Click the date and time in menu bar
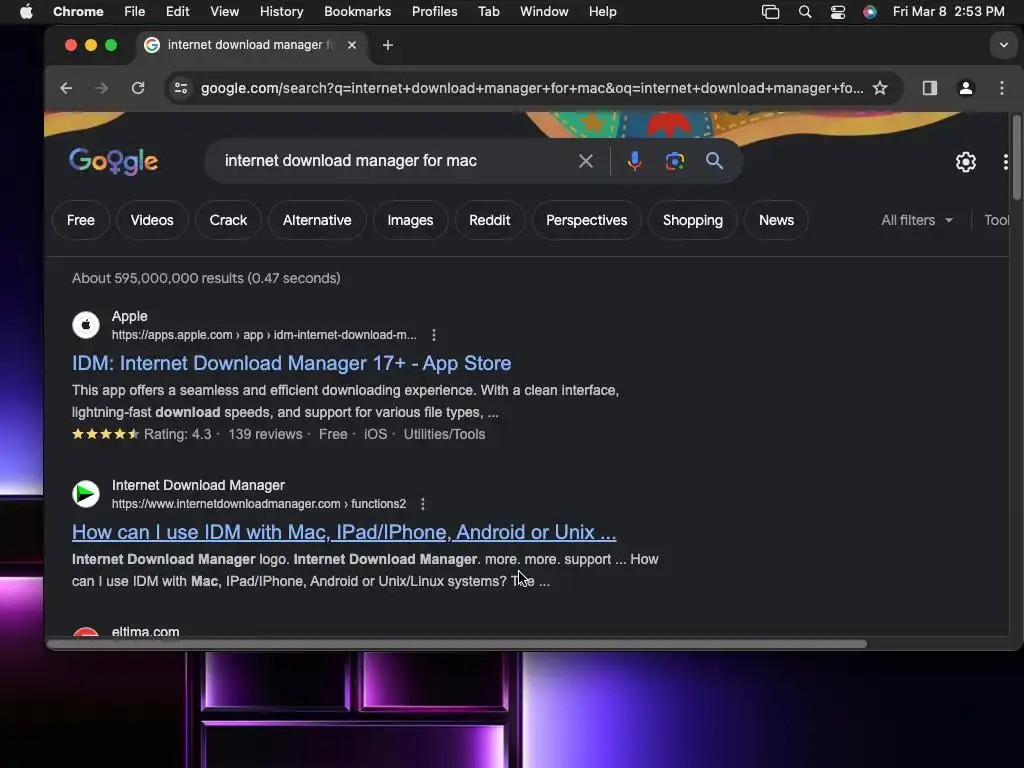The image size is (1024, 768). pyautogui.click(x=948, y=12)
